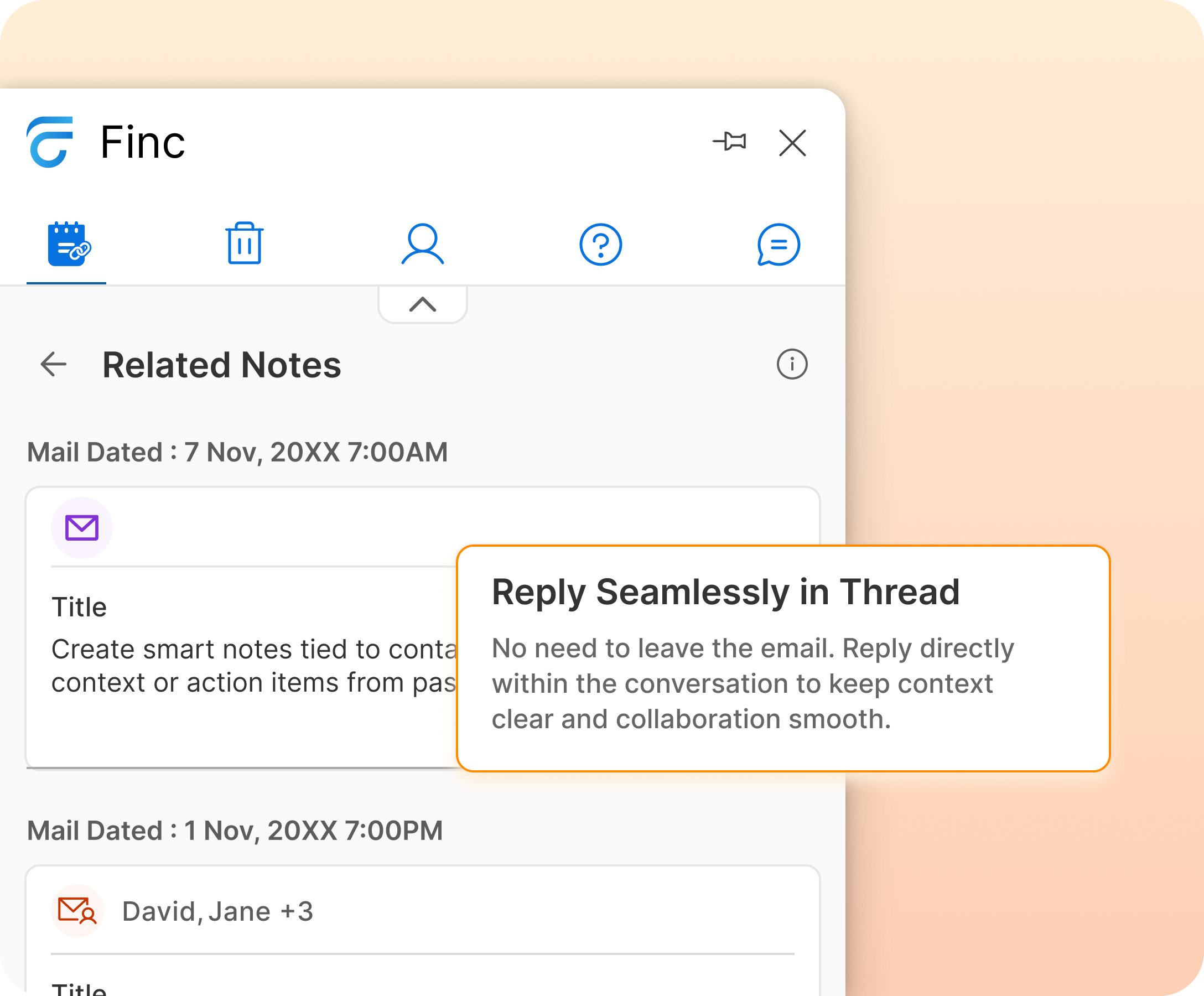Click Reply Seamlessly in Thread tooltip heading

[x=725, y=592]
